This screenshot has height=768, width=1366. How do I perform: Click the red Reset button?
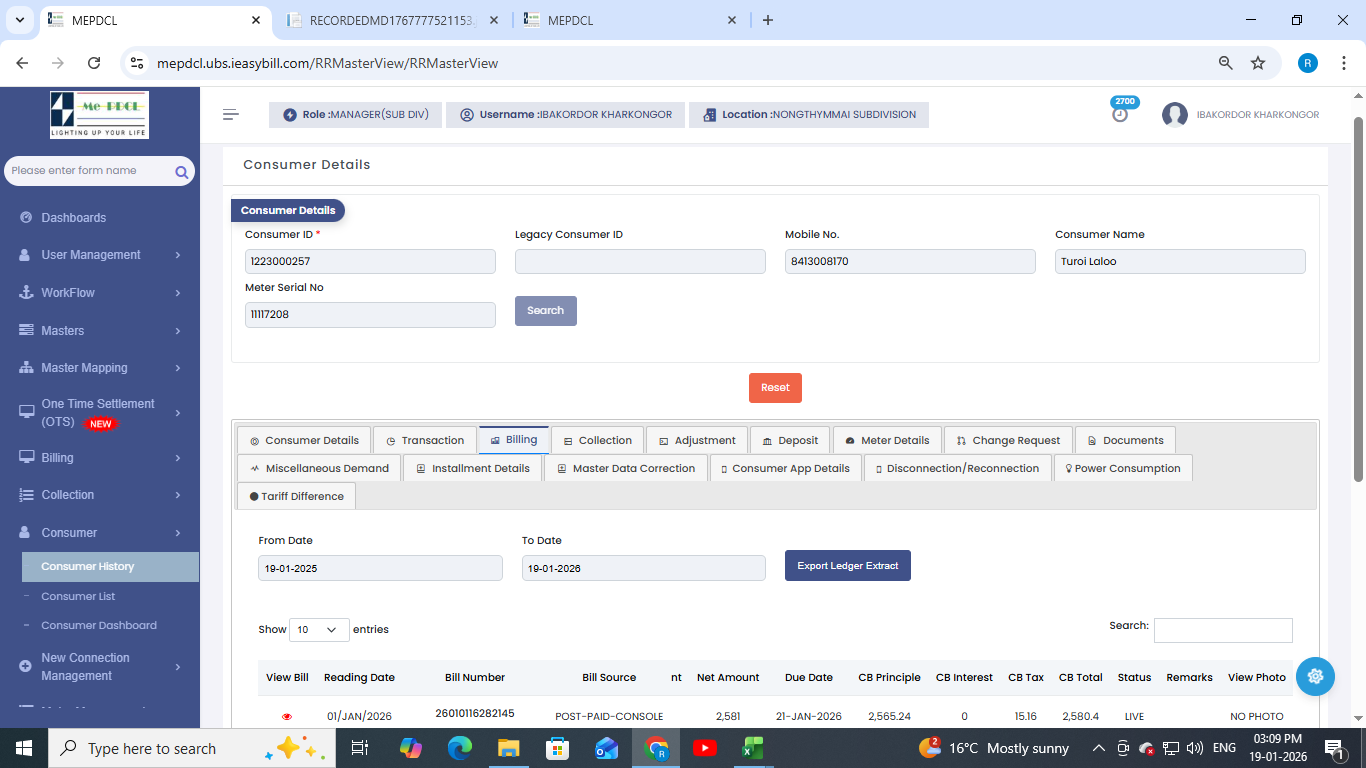pyautogui.click(x=775, y=388)
